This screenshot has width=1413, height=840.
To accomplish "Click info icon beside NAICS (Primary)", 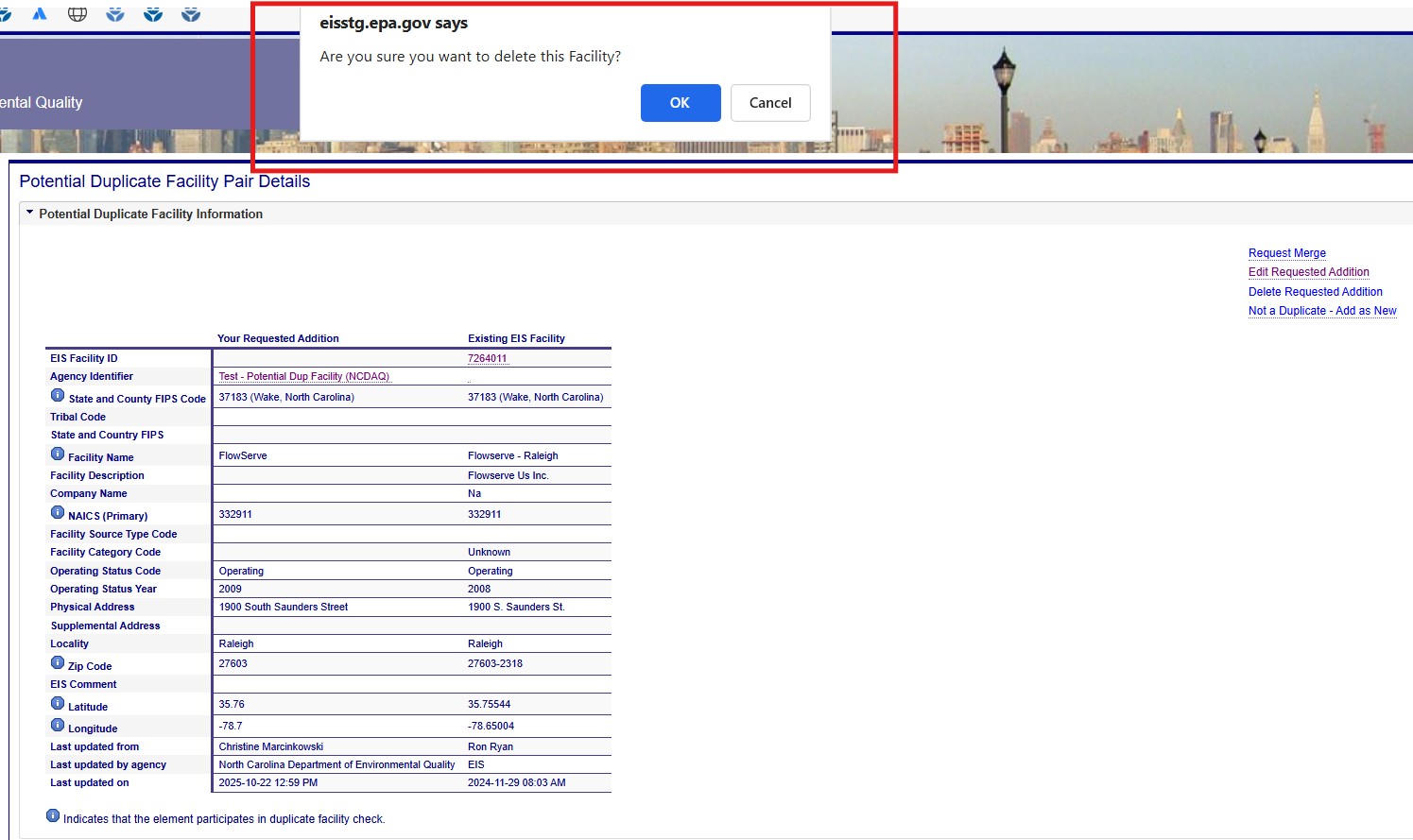I will click(58, 513).
